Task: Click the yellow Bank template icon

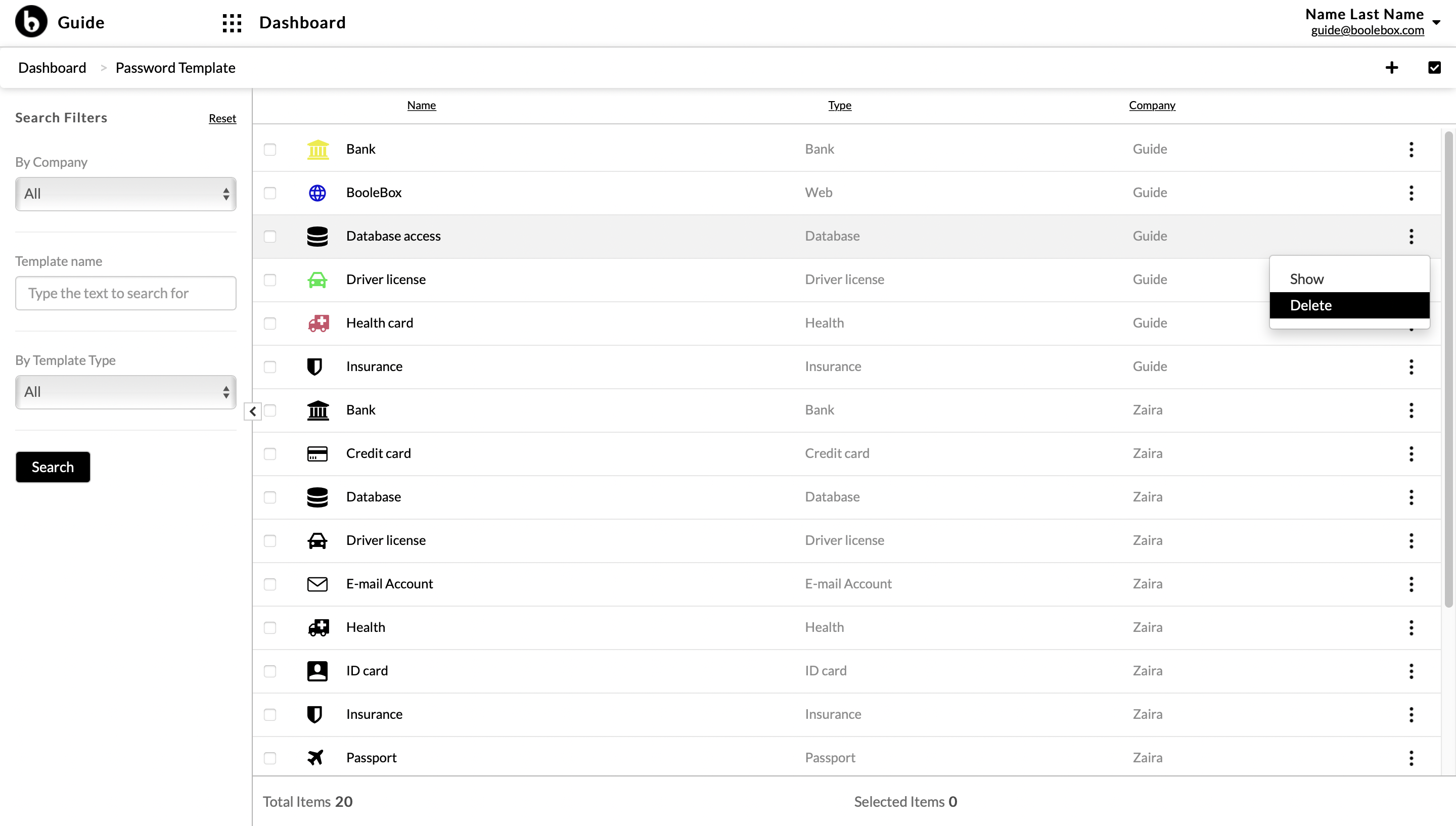Action: coord(317,150)
